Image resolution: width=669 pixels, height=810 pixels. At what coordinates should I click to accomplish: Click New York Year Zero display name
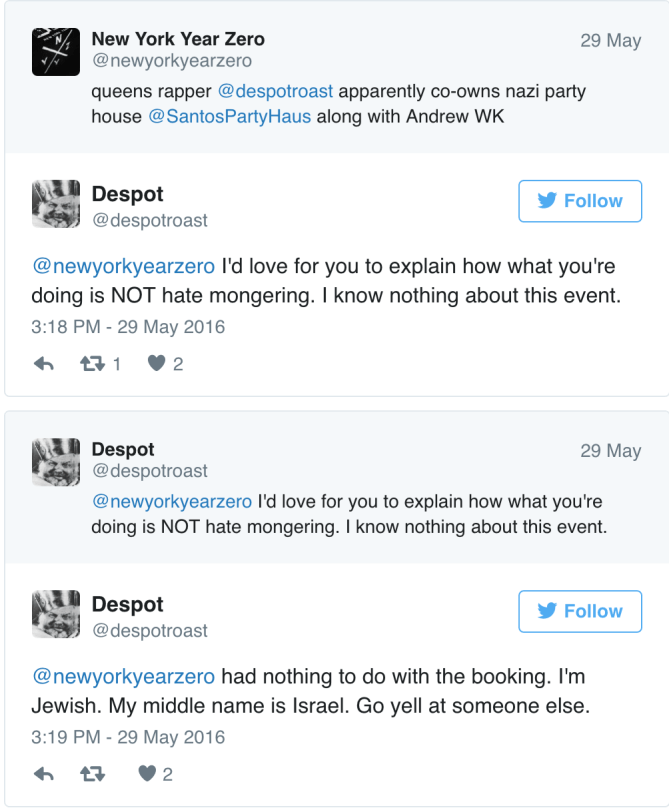coord(178,39)
